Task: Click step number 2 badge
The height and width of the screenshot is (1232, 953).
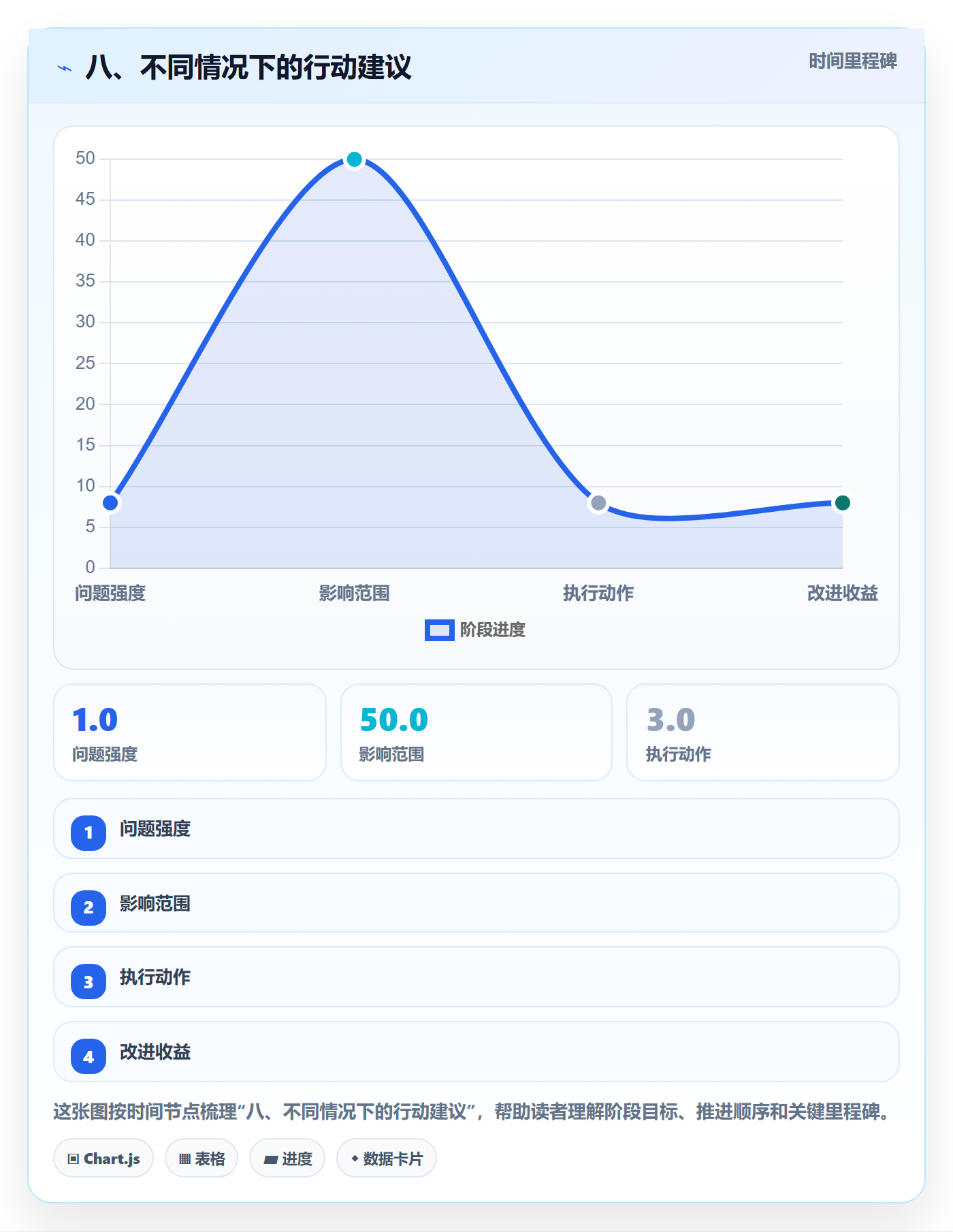Action: 88,907
